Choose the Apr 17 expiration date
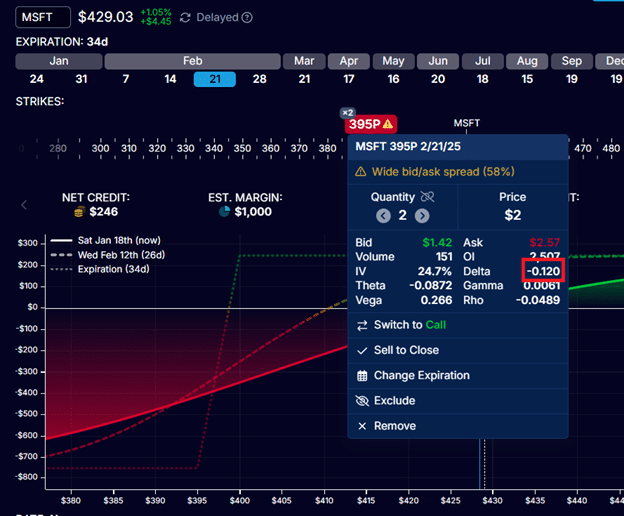624x516 pixels. click(349, 79)
